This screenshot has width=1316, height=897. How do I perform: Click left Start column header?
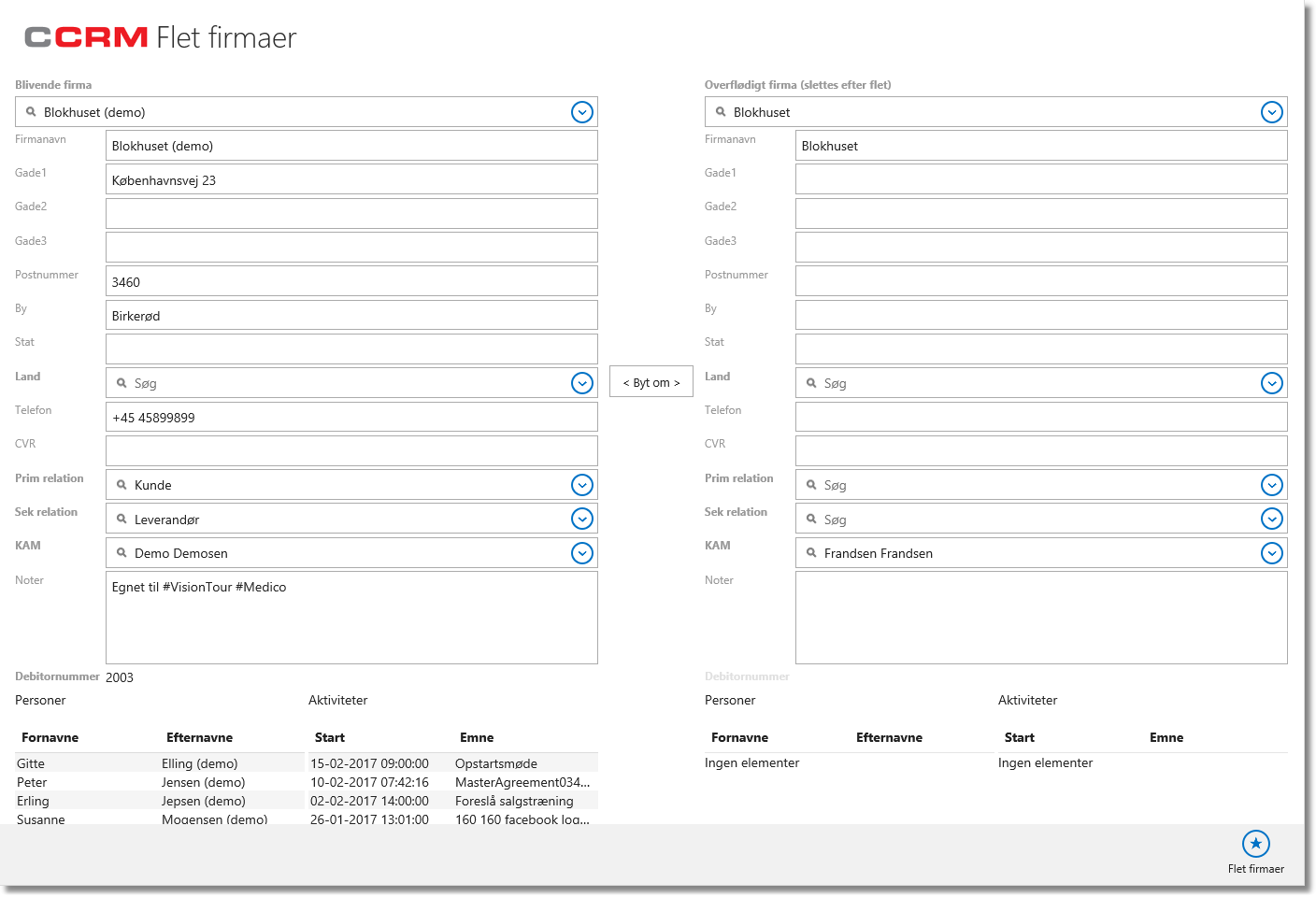tap(330, 737)
